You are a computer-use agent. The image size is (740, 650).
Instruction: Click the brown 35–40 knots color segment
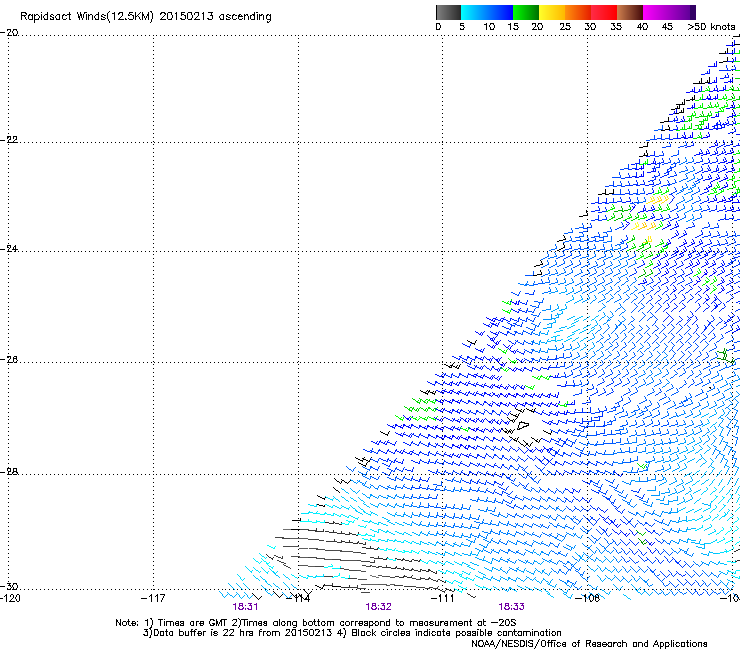pyautogui.click(x=630, y=12)
